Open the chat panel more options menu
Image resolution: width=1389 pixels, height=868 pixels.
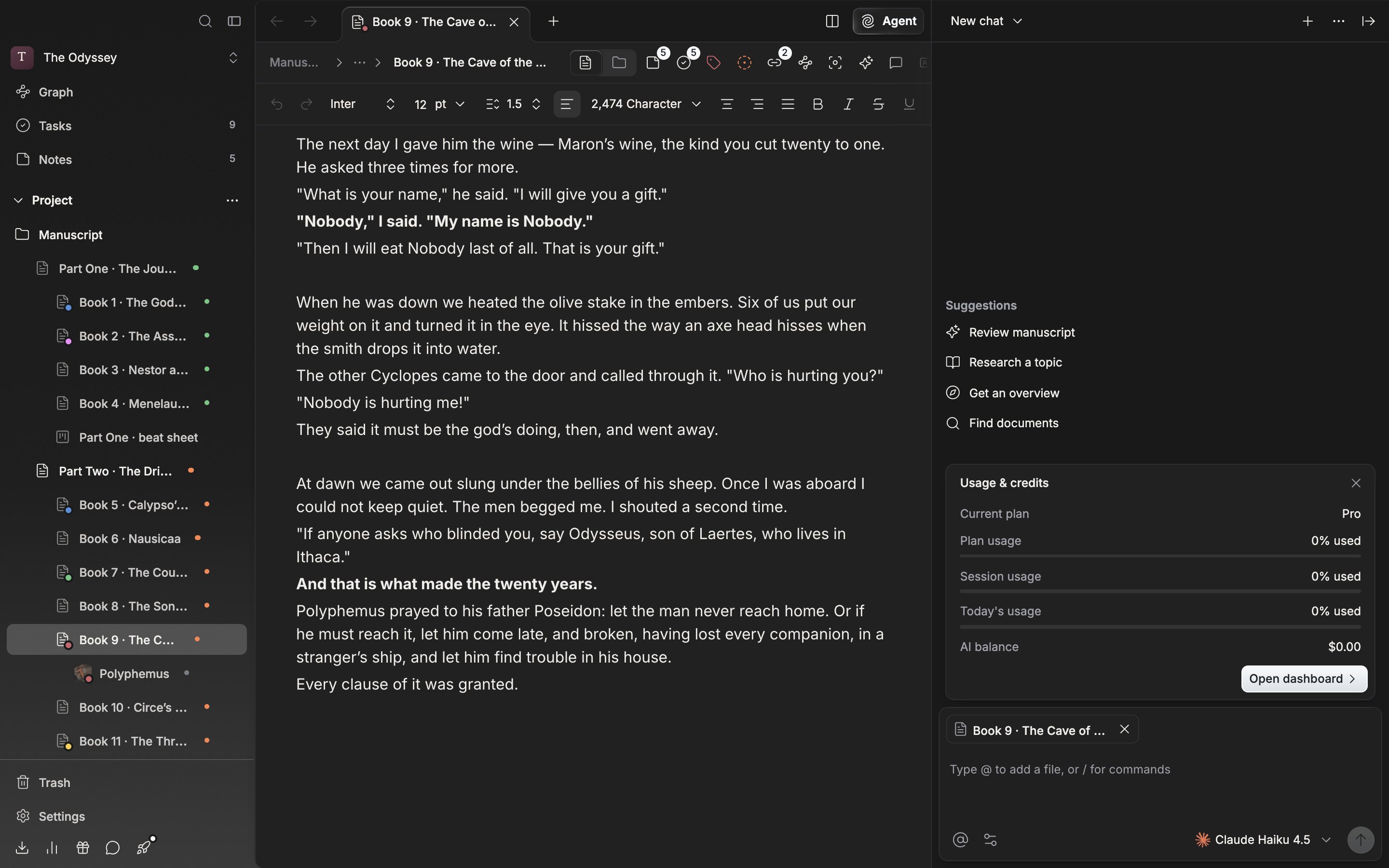click(x=1338, y=21)
